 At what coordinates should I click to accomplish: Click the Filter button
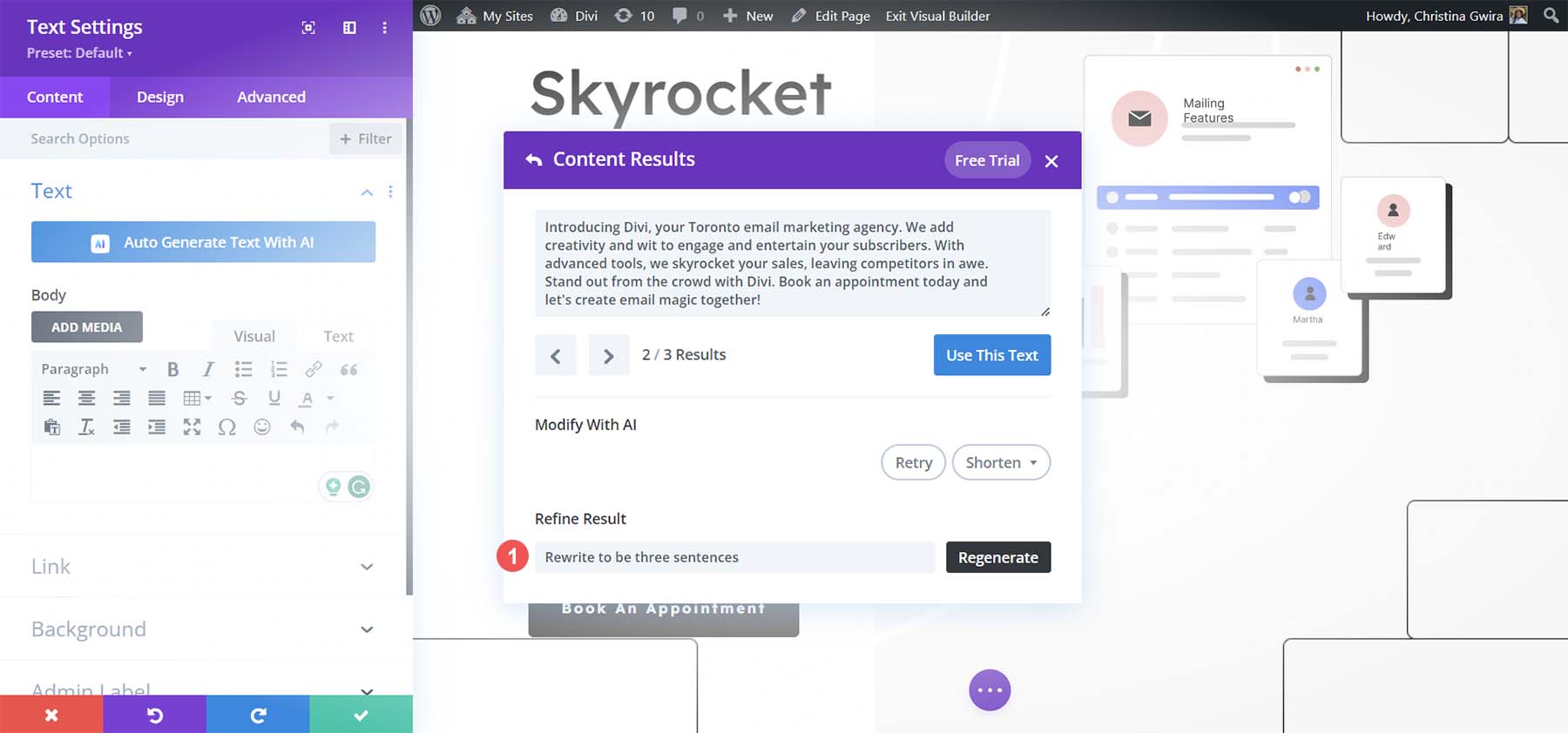[x=366, y=138]
